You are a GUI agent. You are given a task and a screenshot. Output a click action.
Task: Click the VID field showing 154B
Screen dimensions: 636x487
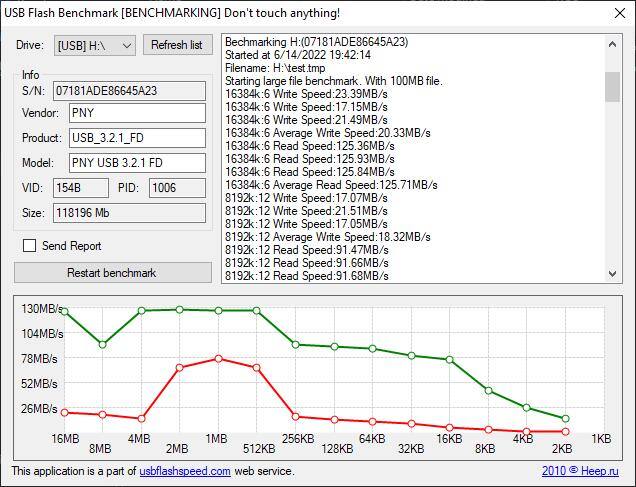81,188
